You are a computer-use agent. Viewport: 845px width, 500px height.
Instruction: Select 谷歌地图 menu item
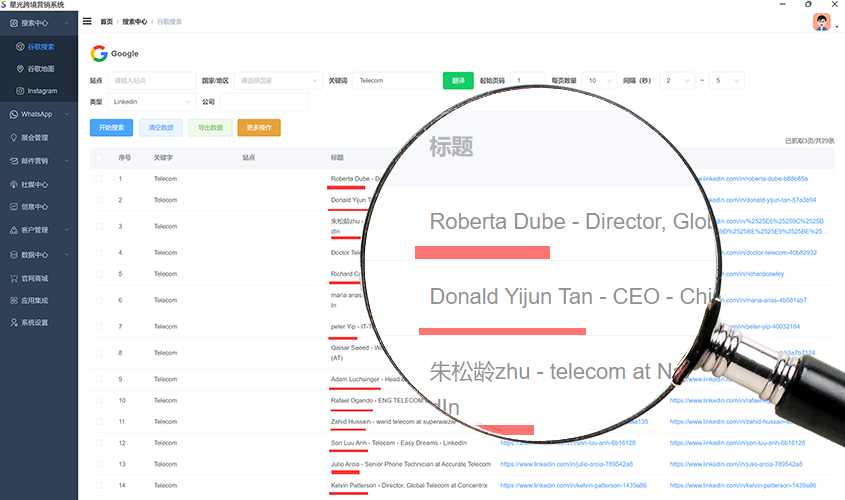click(x=41, y=69)
